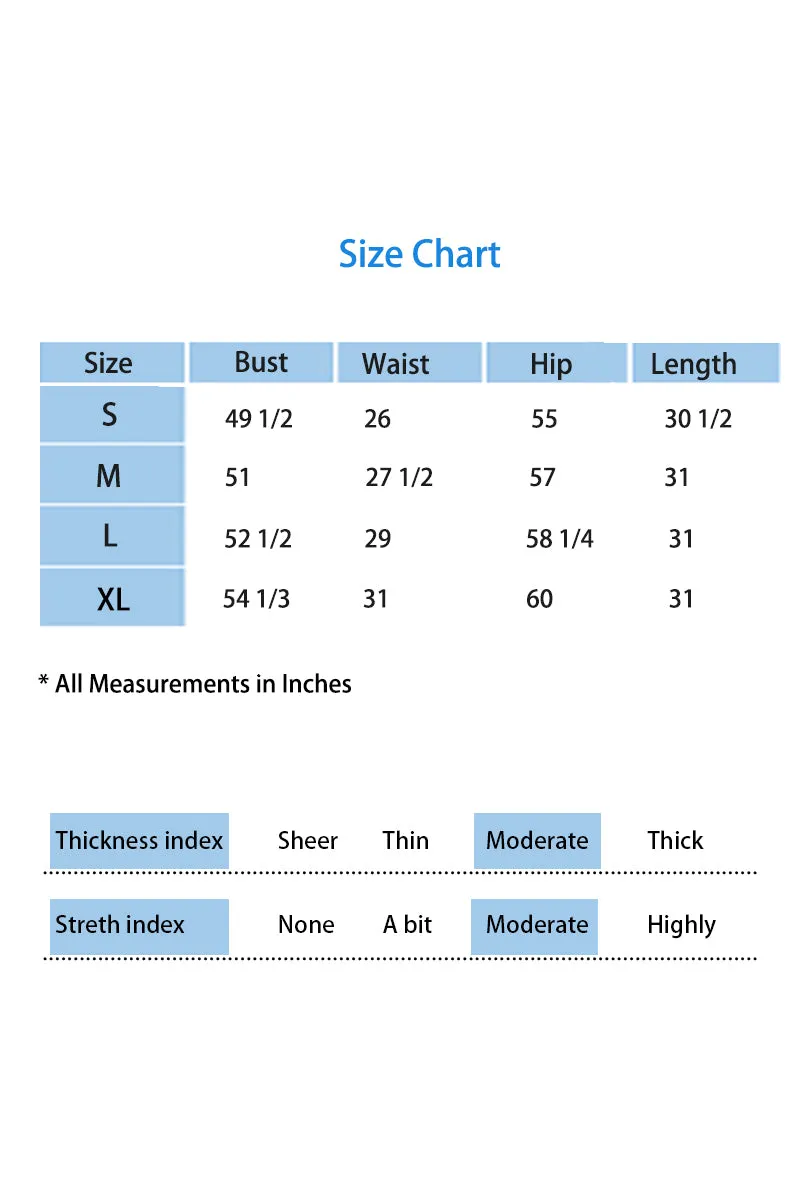Image resolution: width=800 pixels, height=1200 pixels.
Task: Click the XL bust value 54 1/3
Action: (256, 599)
